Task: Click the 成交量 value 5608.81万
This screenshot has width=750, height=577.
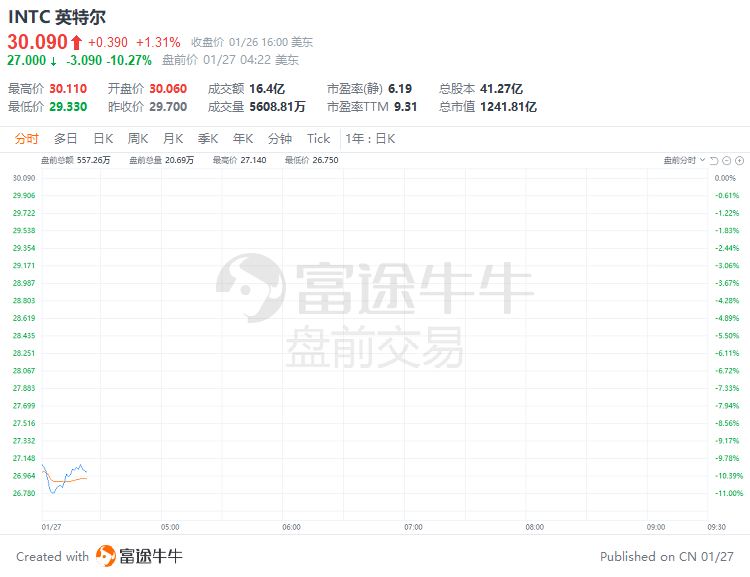Action: (277, 107)
